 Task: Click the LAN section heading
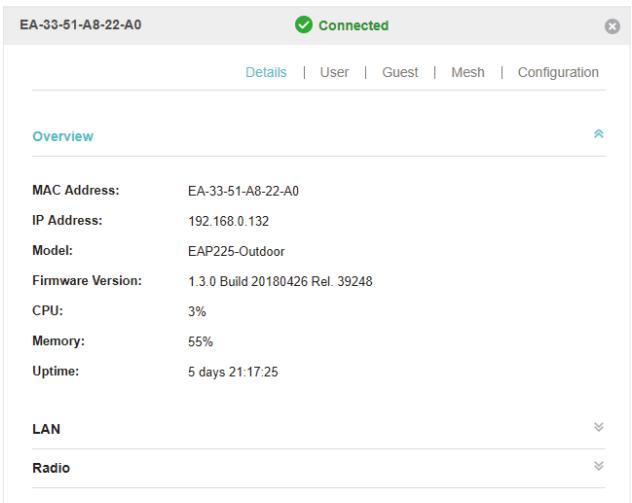[x=46, y=429]
